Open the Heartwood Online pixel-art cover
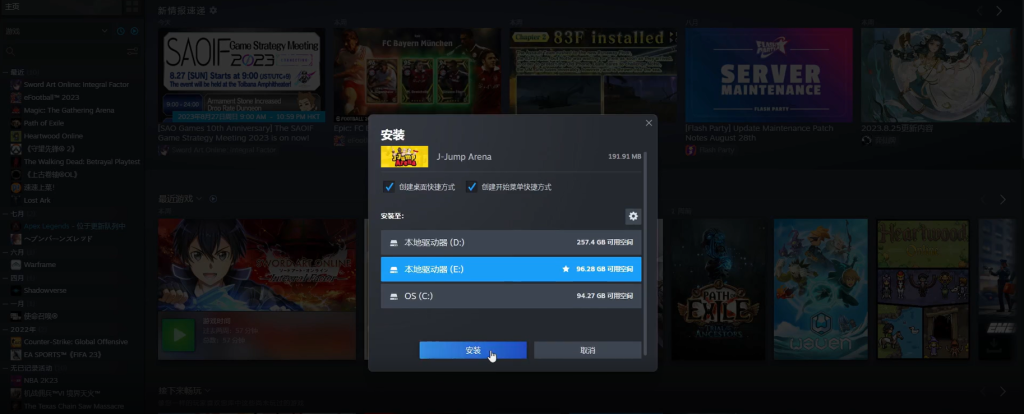The image size is (1024, 414). coord(923,289)
